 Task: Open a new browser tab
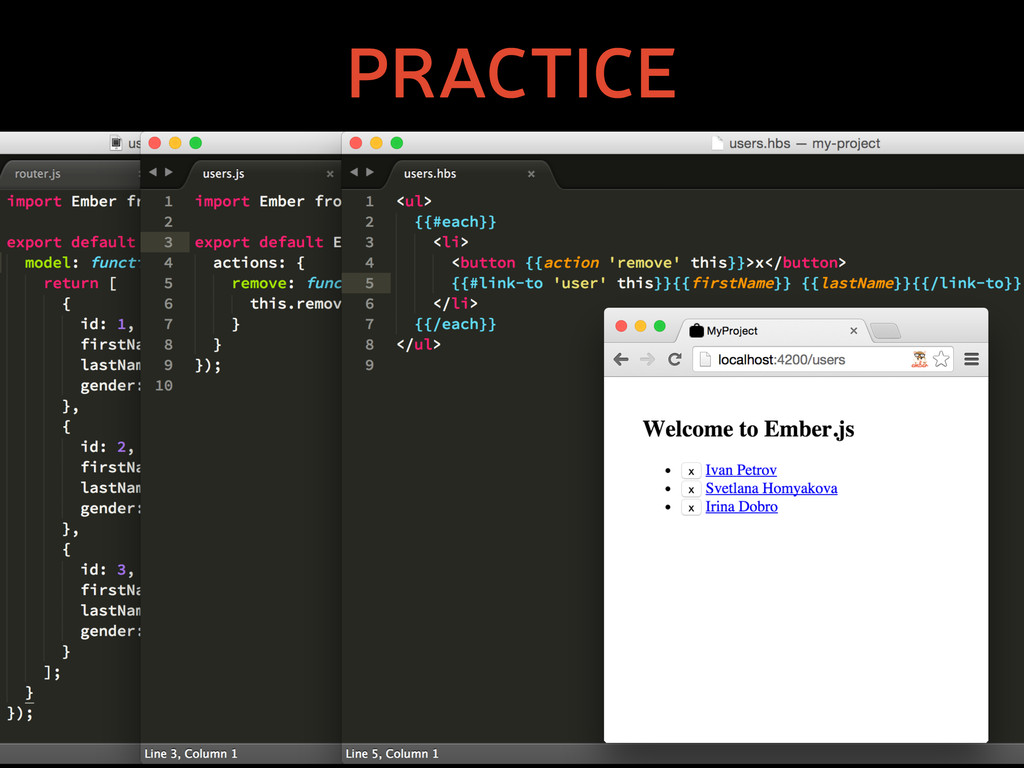pyautogui.click(x=886, y=331)
